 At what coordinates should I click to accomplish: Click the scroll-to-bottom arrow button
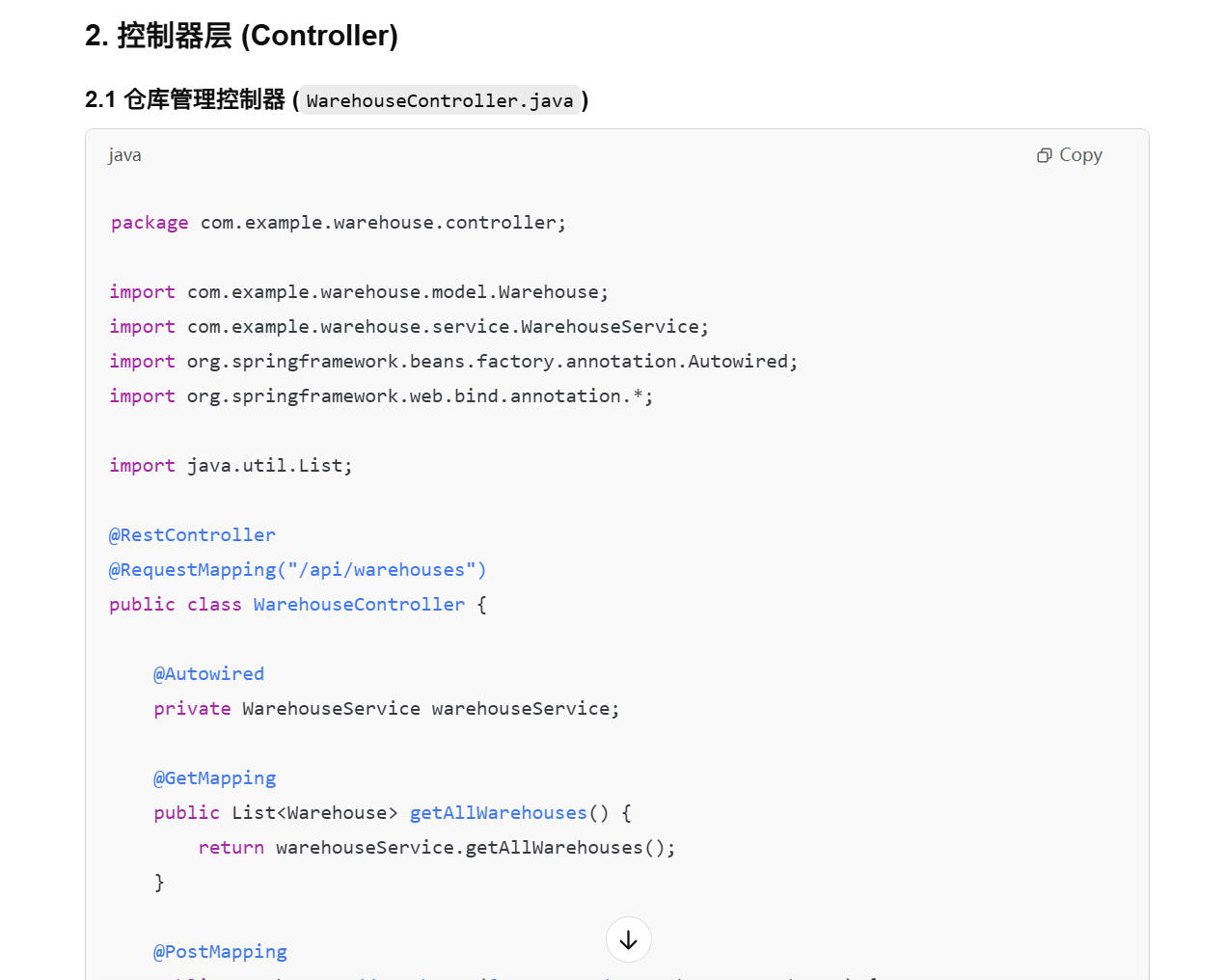point(629,939)
